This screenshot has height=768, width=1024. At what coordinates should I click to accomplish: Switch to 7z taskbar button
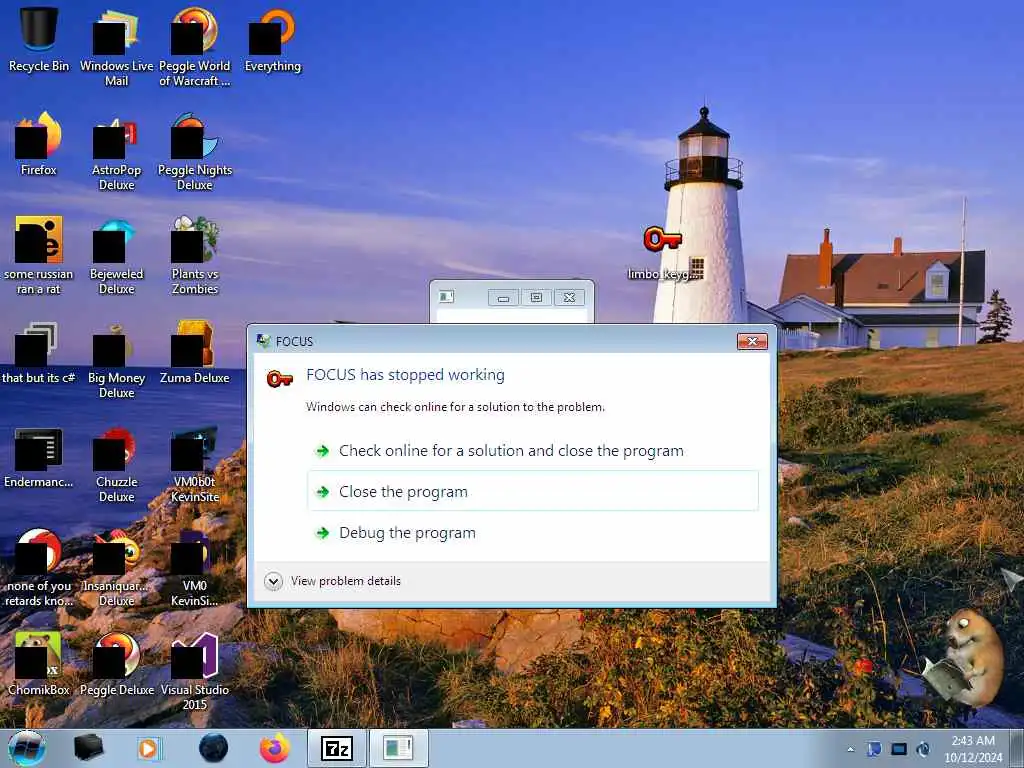[337, 748]
